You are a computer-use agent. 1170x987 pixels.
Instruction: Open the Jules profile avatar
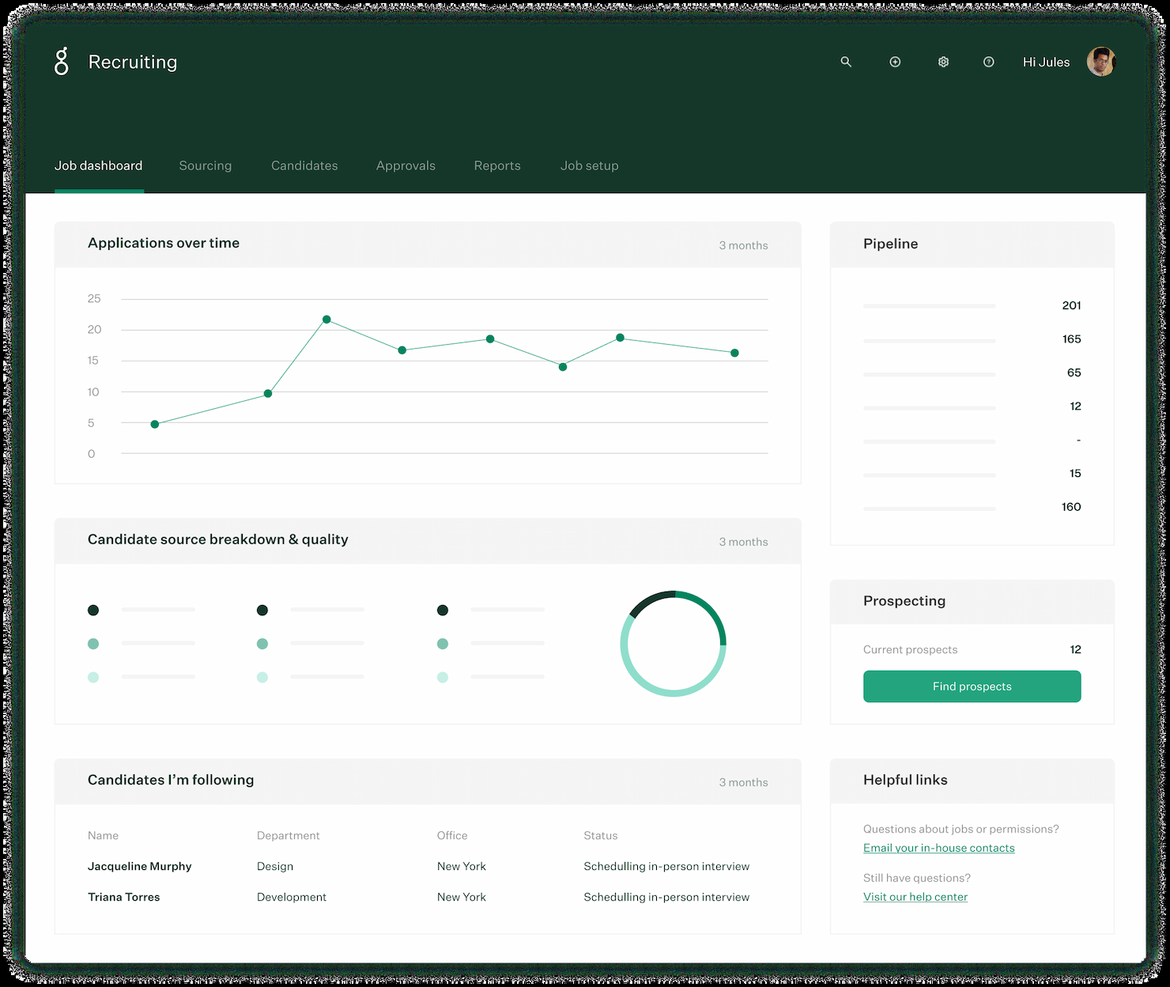[x=1101, y=62]
